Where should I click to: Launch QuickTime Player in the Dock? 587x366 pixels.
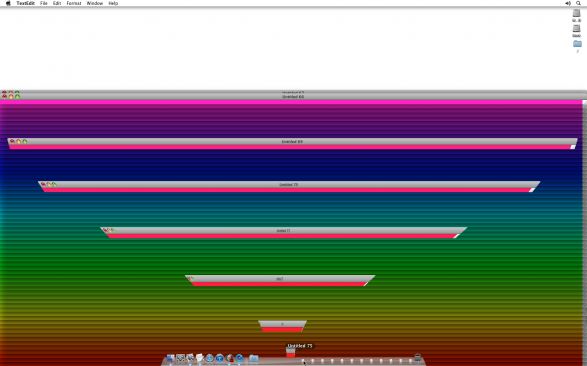click(x=239, y=358)
